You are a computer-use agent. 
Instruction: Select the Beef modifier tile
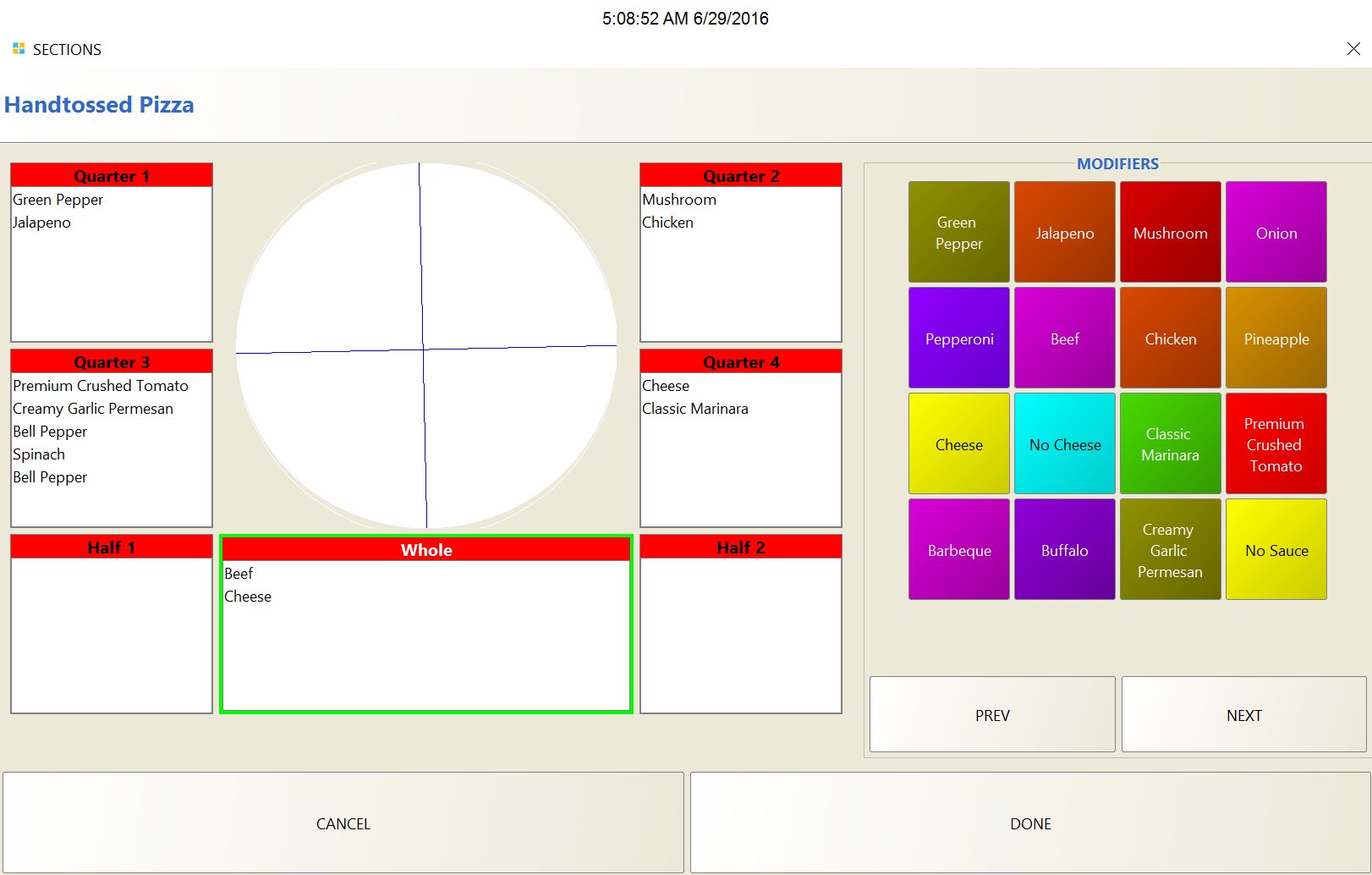[1064, 338]
